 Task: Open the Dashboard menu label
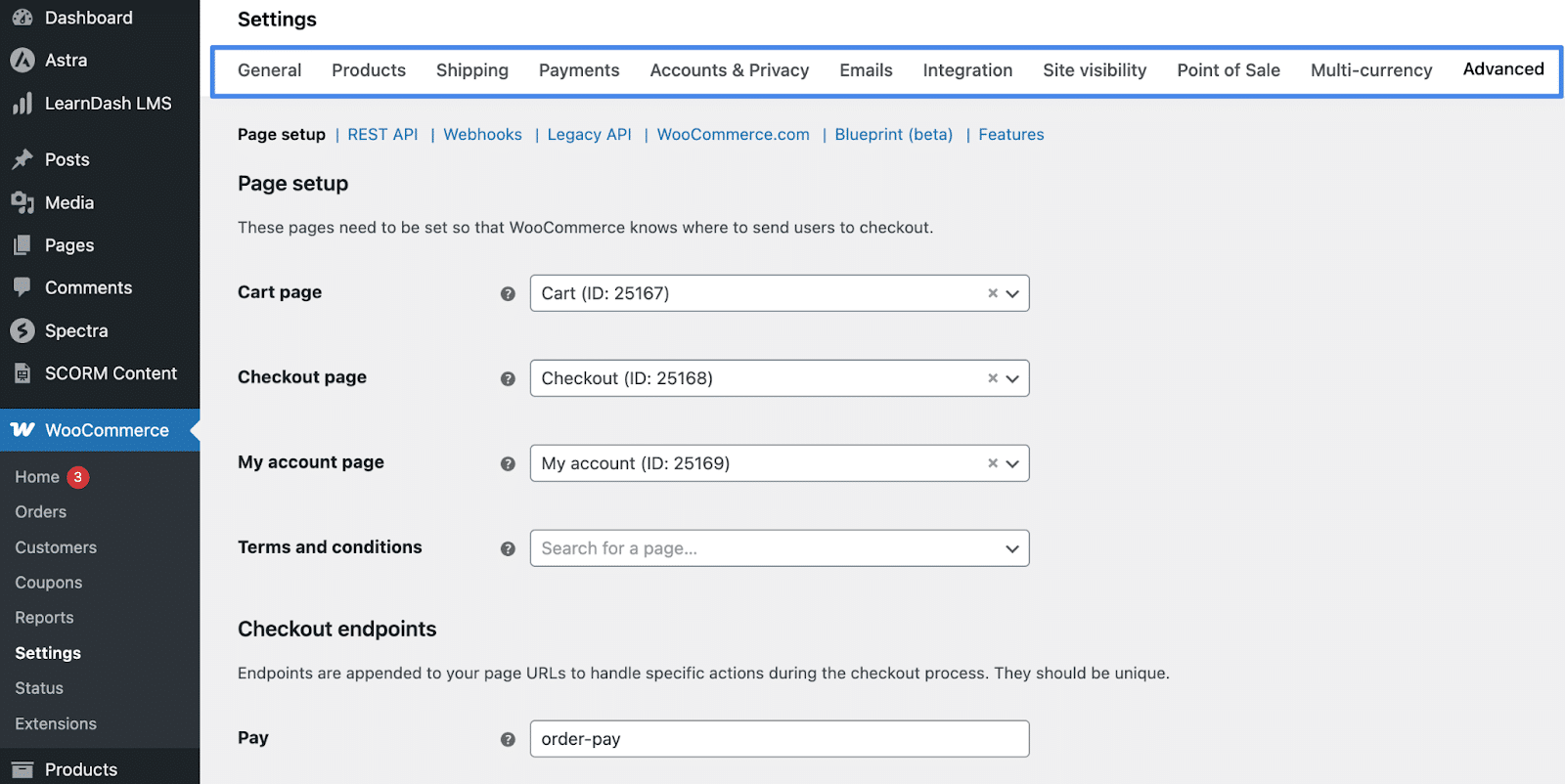tap(89, 18)
